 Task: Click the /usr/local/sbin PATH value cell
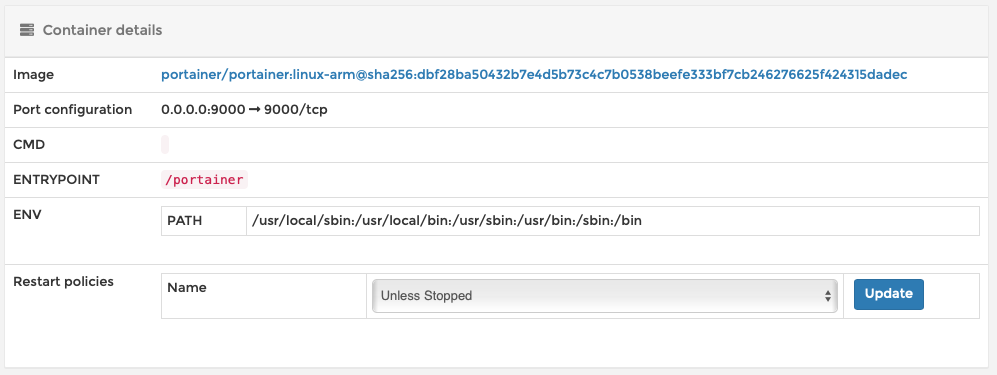pos(613,221)
